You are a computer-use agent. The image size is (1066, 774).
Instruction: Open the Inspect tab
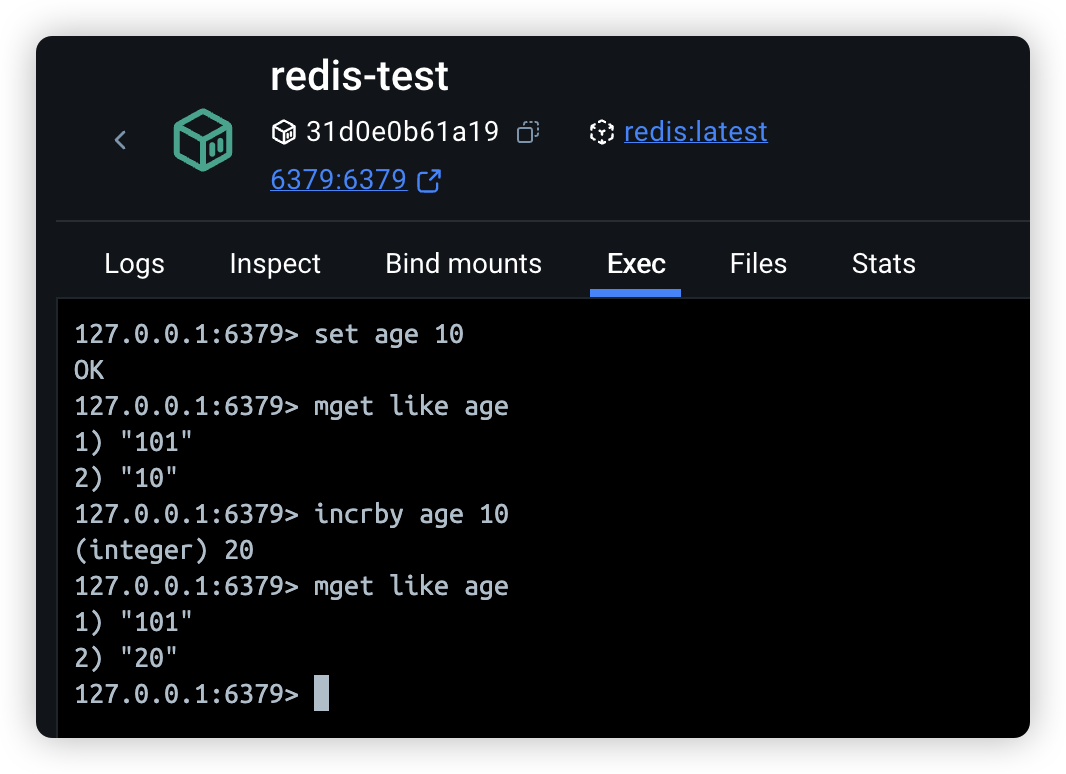tap(275, 264)
